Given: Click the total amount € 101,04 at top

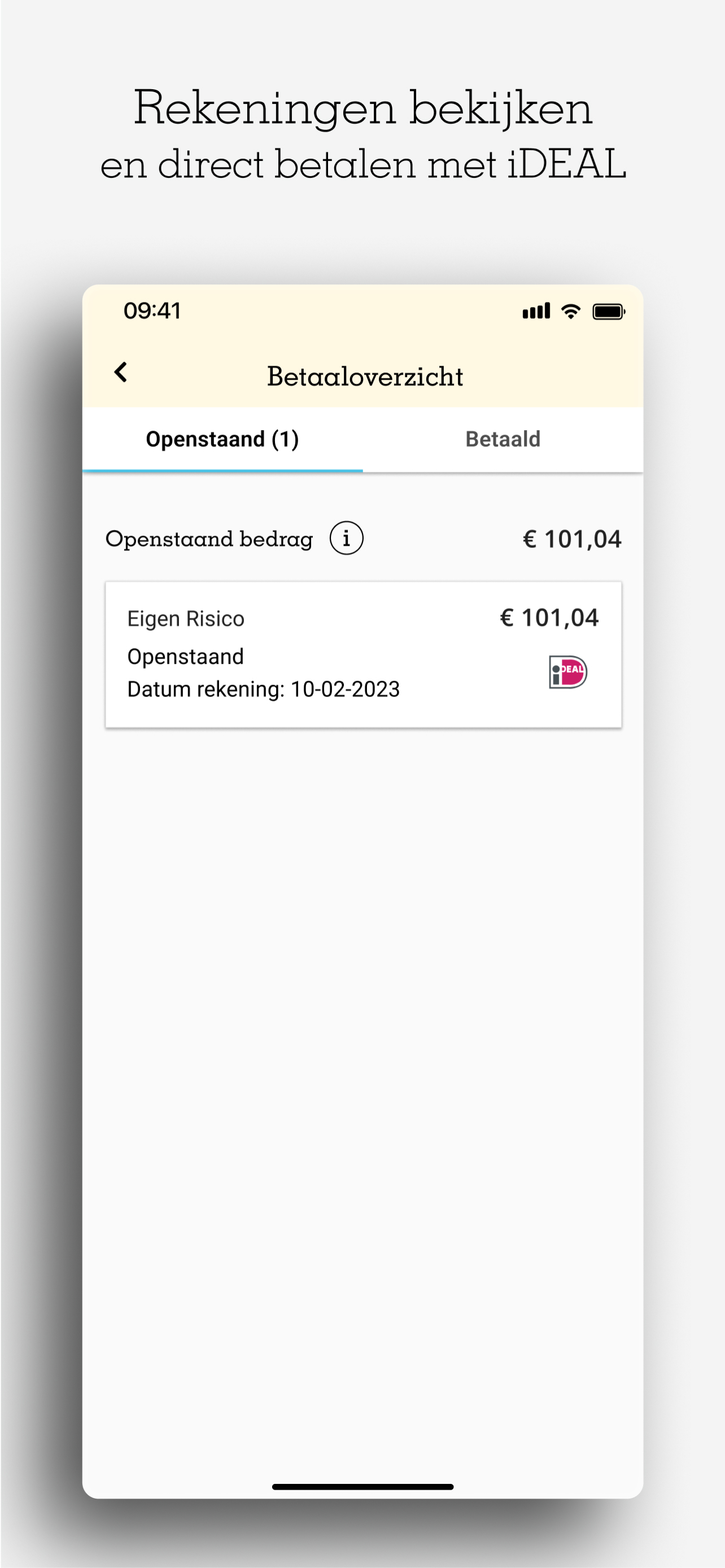Looking at the screenshot, I should click(x=571, y=538).
